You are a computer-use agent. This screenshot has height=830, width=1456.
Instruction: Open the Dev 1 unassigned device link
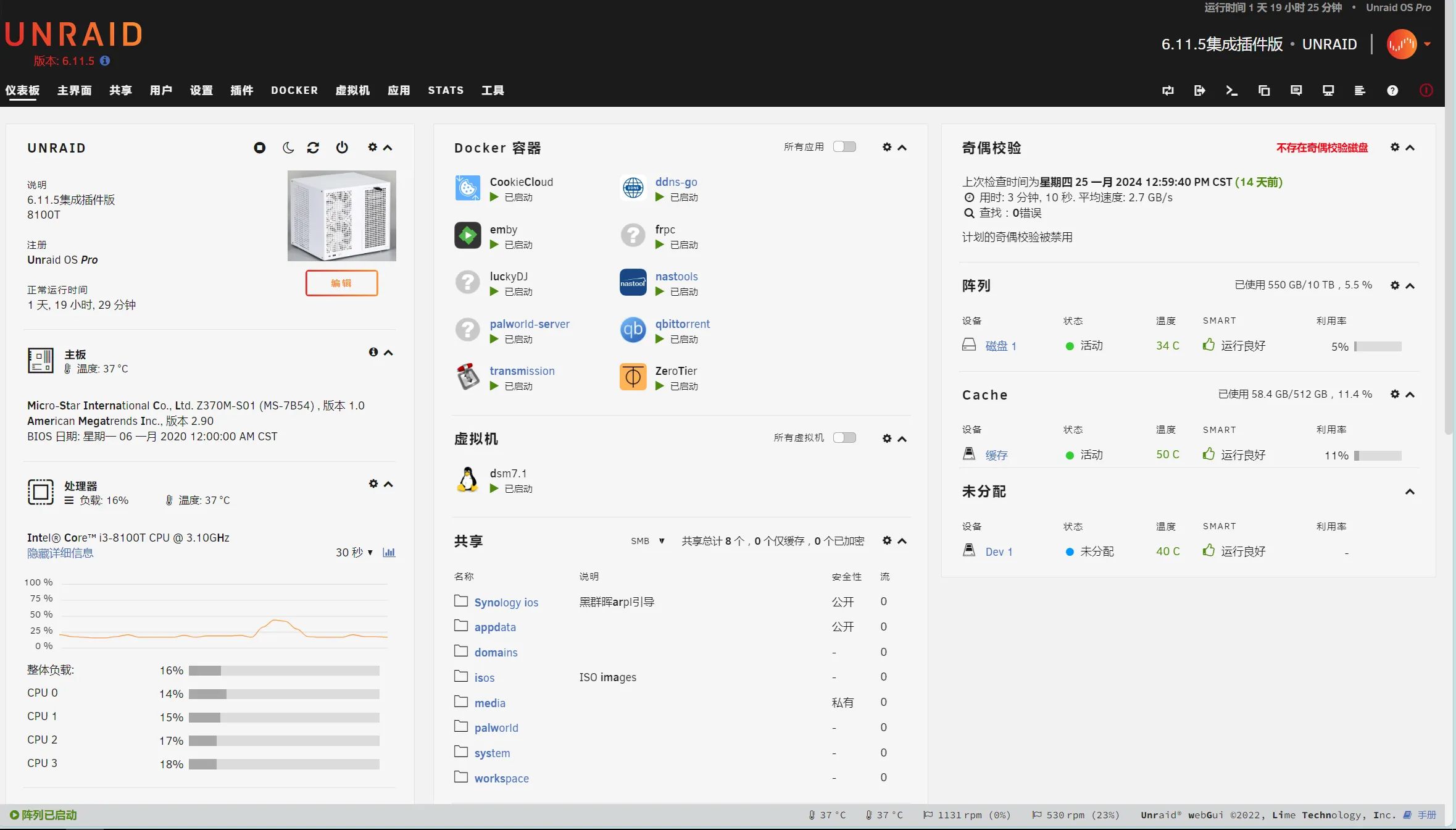pos(999,551)
